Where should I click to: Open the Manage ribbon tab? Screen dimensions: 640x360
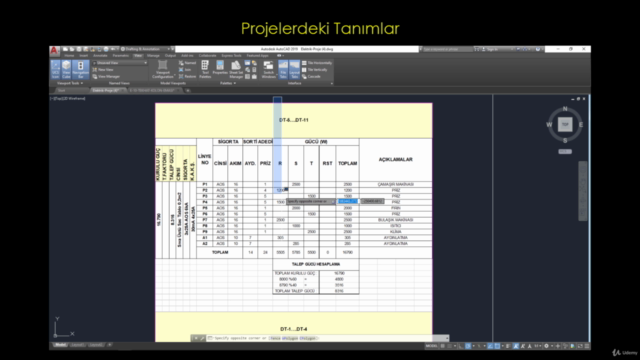point(153,56)
